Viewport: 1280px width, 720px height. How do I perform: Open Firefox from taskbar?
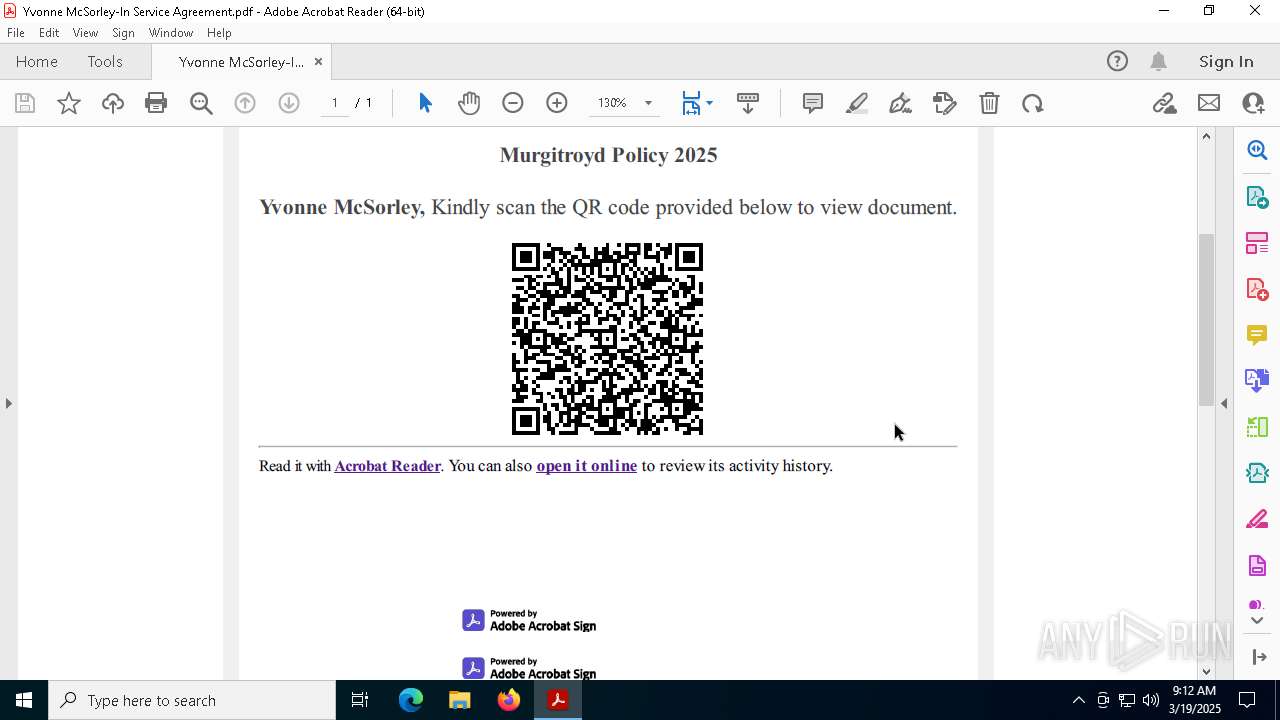click(x=509, y=700)
